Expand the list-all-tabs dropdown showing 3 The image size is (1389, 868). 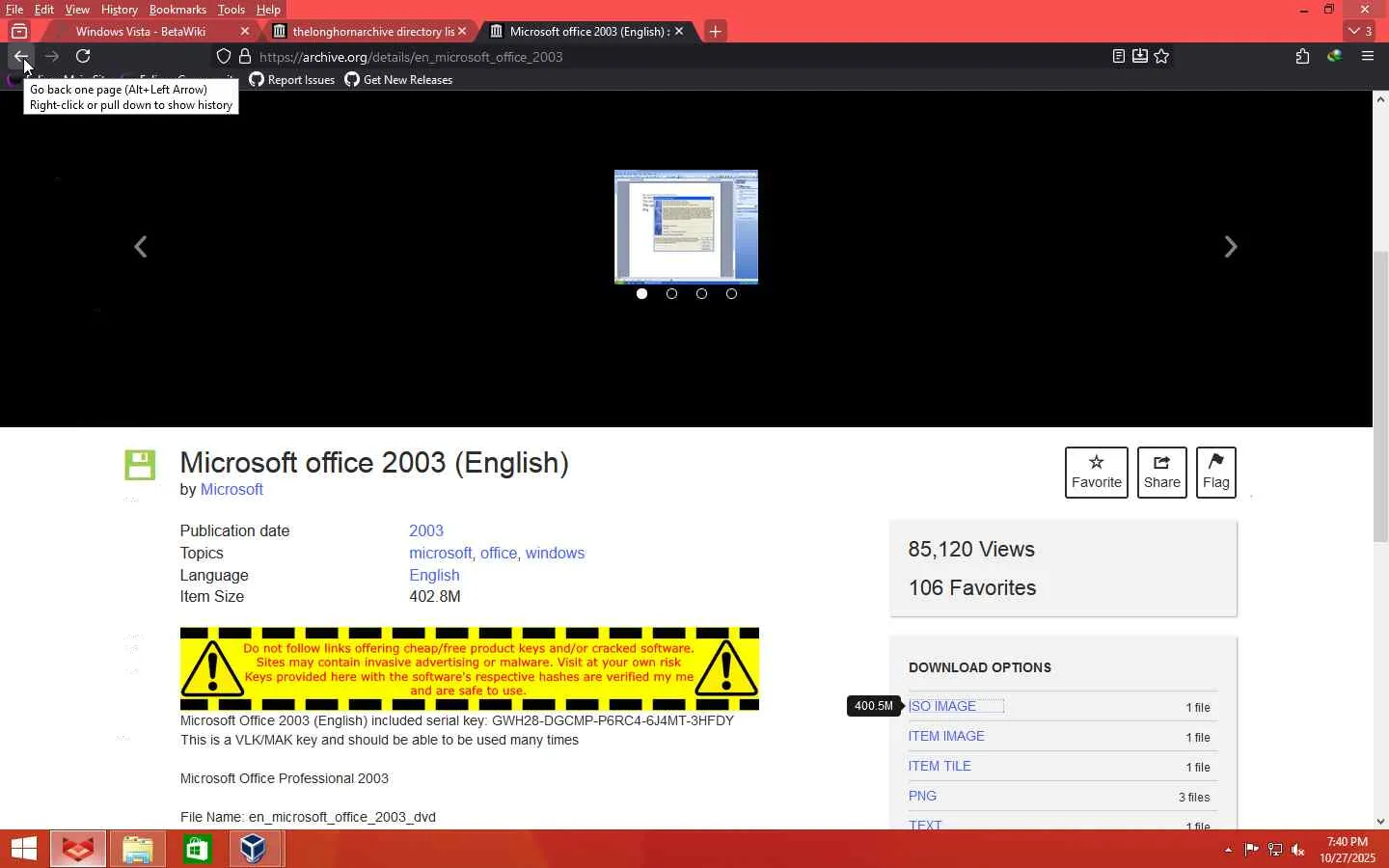coord(1360,31)
